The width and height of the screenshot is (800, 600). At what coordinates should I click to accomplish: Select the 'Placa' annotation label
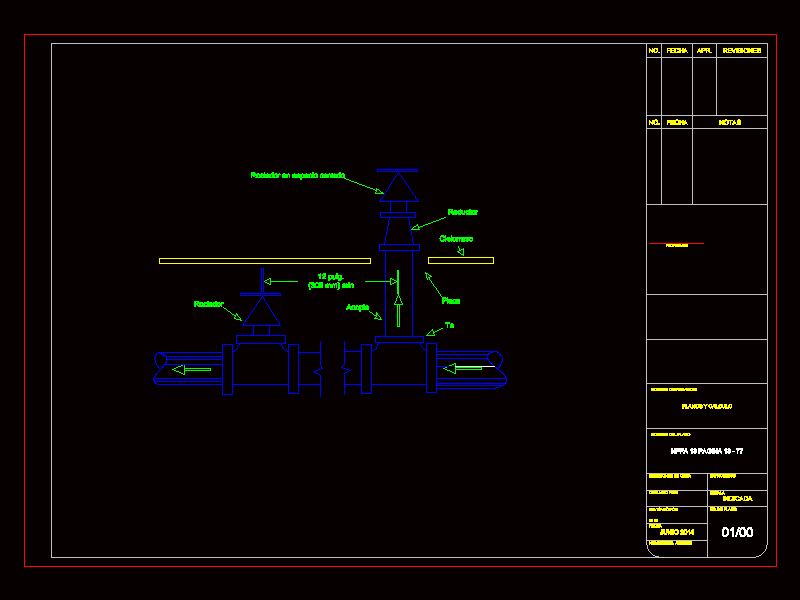(451, 301)
